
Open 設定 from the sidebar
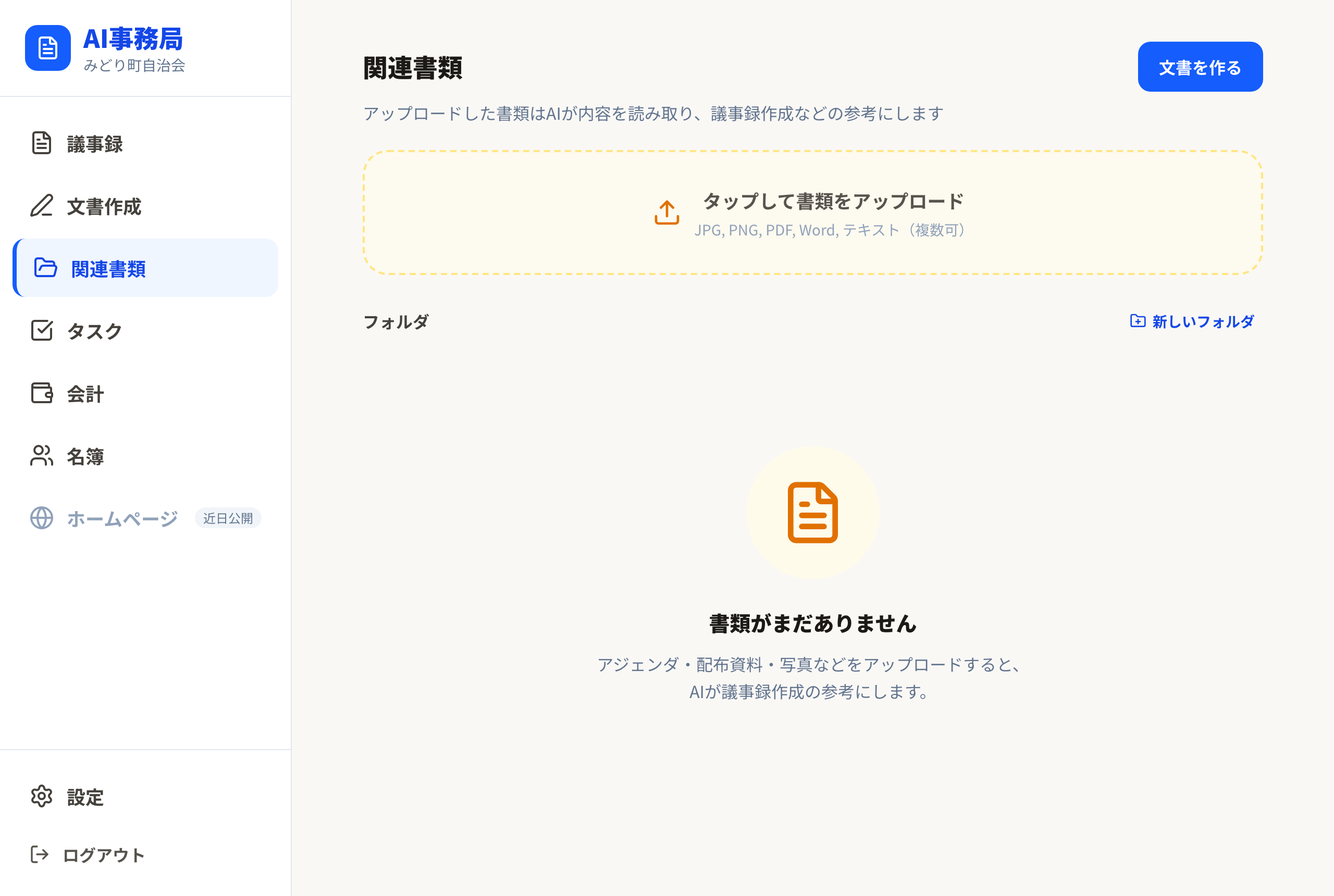point(145,796)
